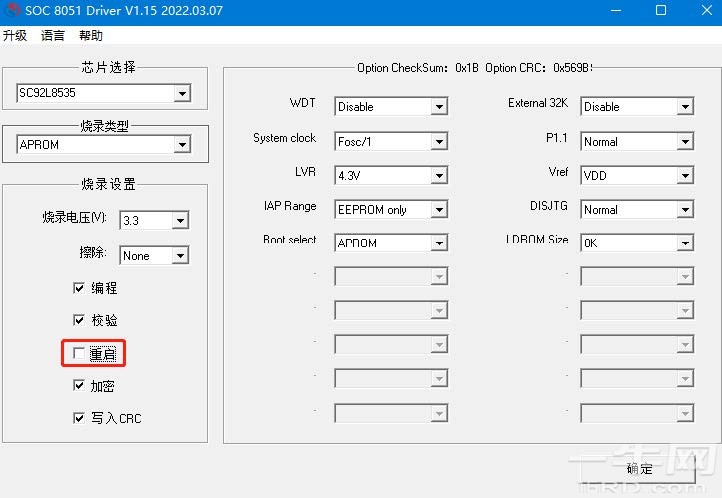The height and width of the screenshot is (498, 722).
Task: Open the LVR 4.3V dropdown
Action: 439,176
